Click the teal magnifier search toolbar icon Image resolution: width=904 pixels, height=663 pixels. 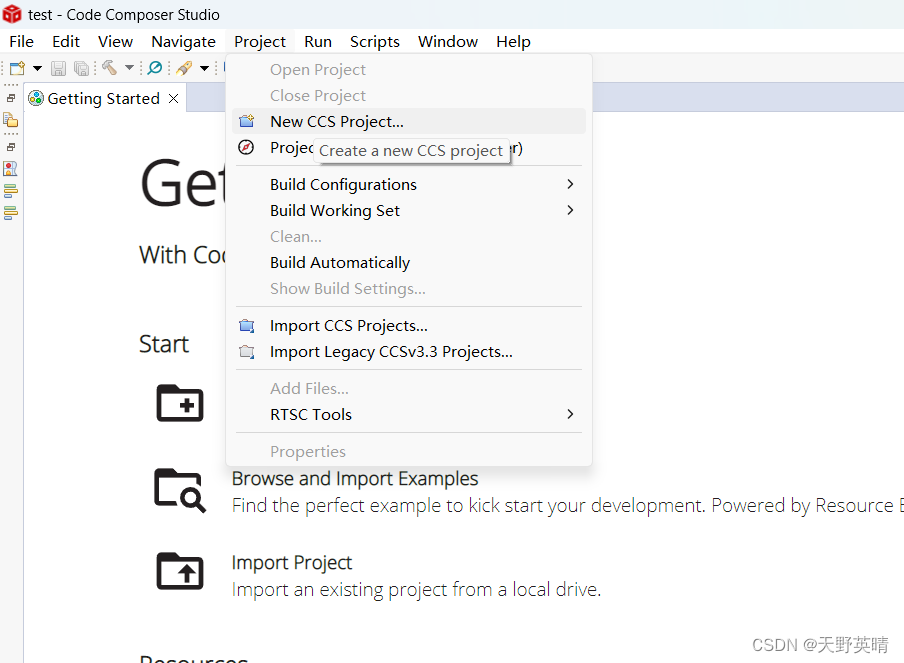[155, 68]
